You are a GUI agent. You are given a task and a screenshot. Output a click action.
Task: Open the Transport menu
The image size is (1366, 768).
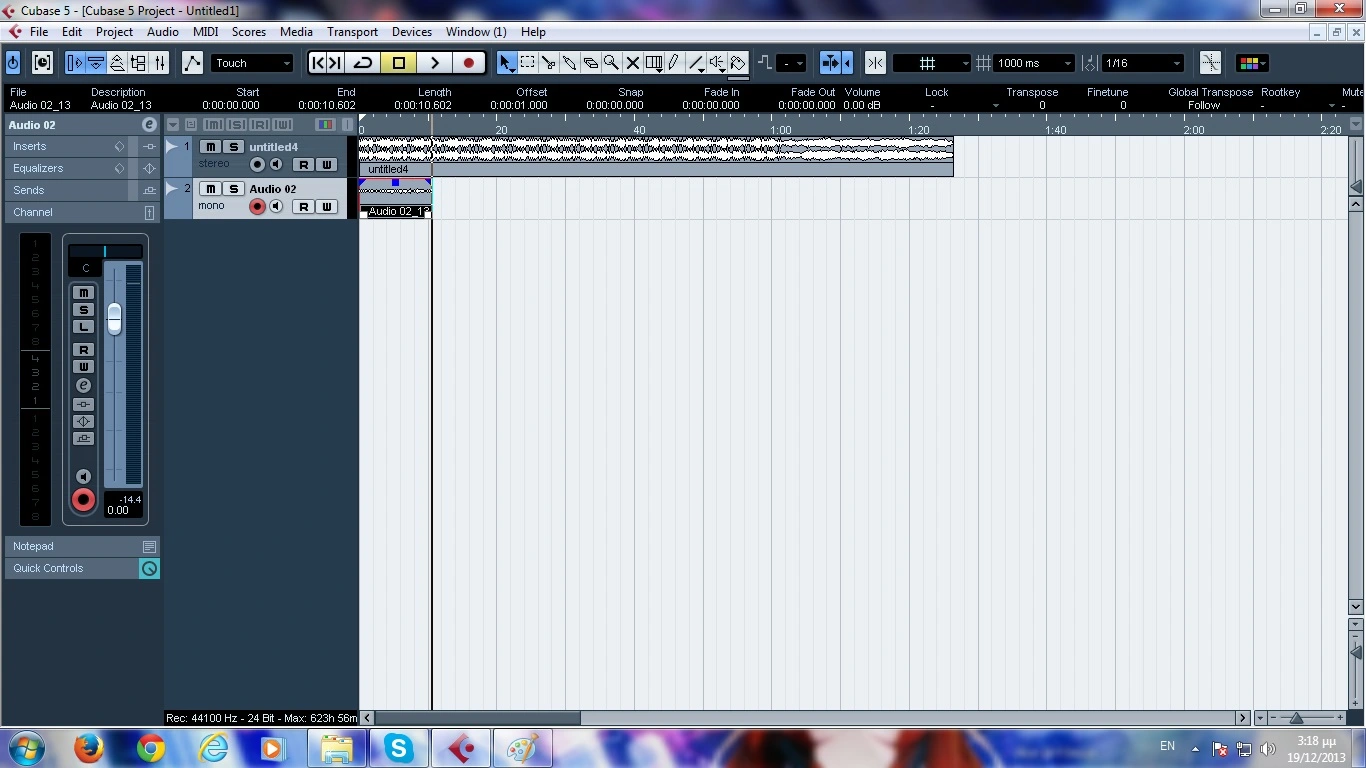click(352, 32)
